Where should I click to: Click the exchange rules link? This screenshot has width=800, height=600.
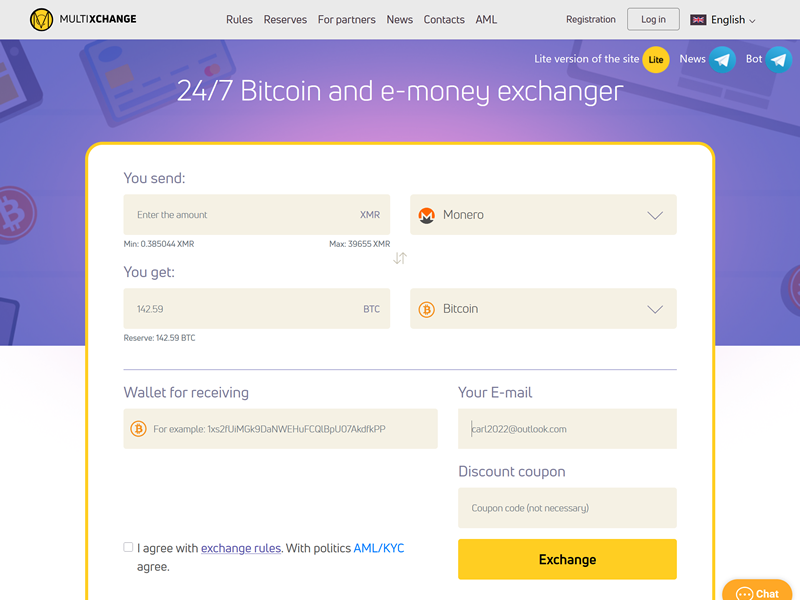[240, 547]
